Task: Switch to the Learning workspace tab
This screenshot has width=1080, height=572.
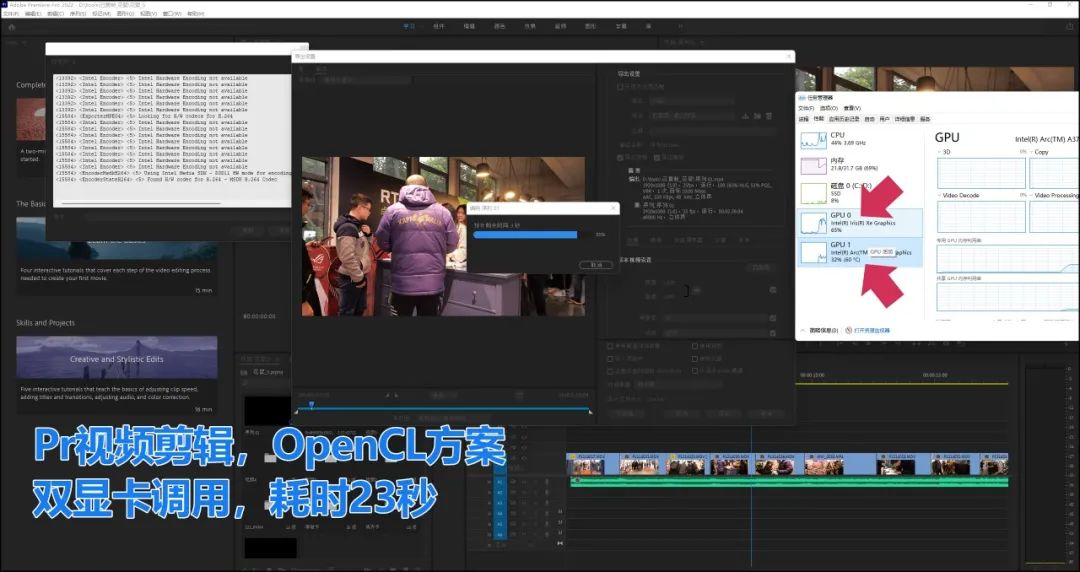Action: click(x=407, y=27)
